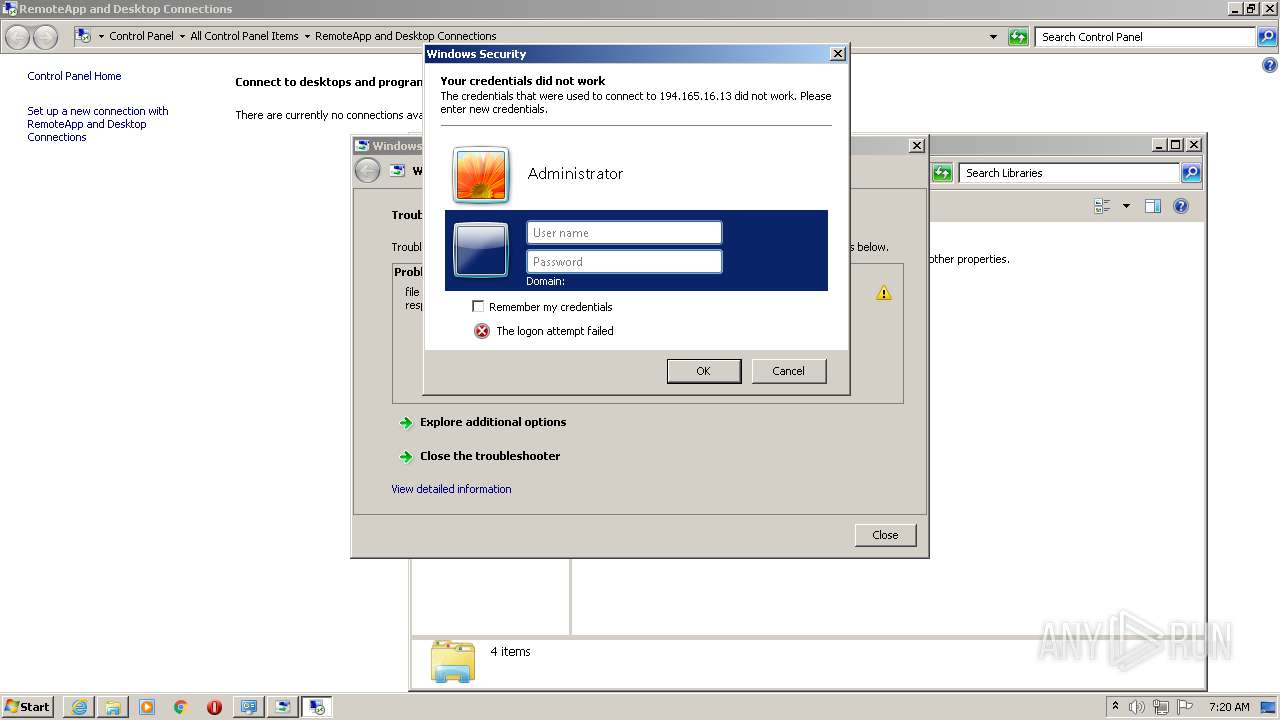Switch to the troubleshooter taskbar button
The width and height of the screenshot is (1280, 720).
pyautogui.click(x=283, y=707)
